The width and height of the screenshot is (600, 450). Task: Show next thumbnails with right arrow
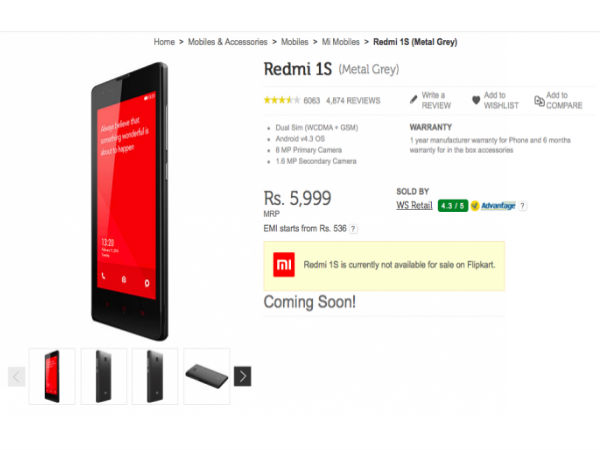point(243,377)
